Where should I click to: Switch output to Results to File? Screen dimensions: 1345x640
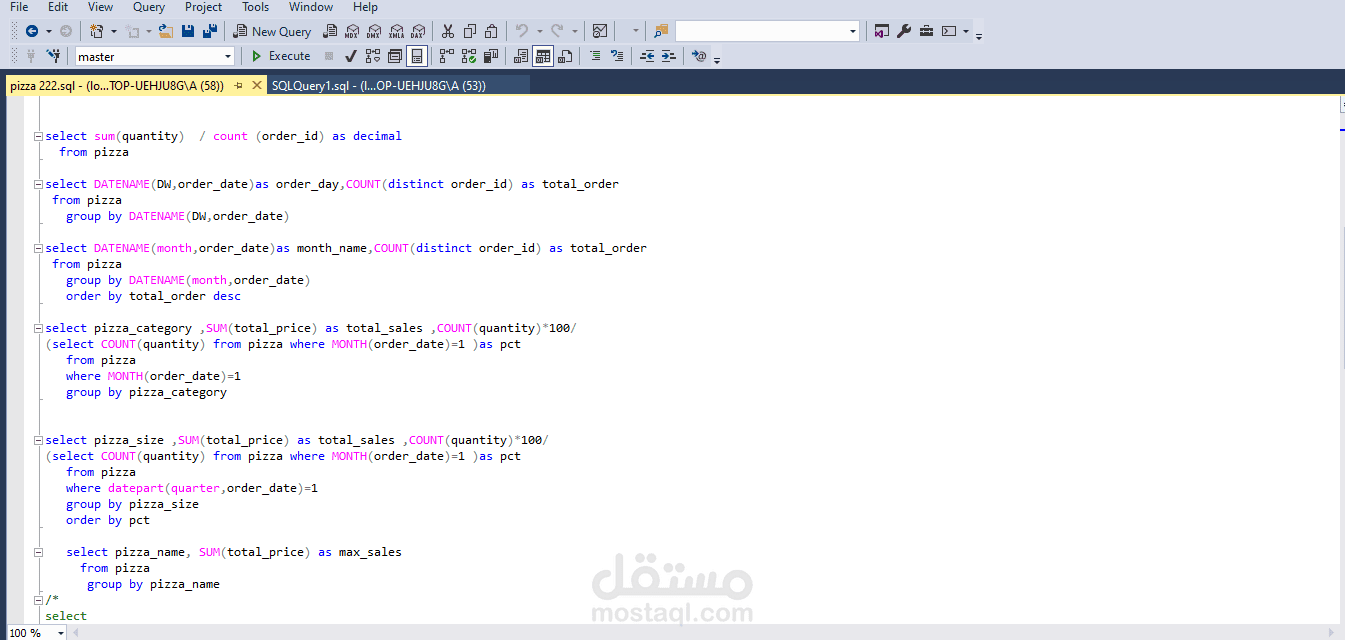tap(565, 56)
